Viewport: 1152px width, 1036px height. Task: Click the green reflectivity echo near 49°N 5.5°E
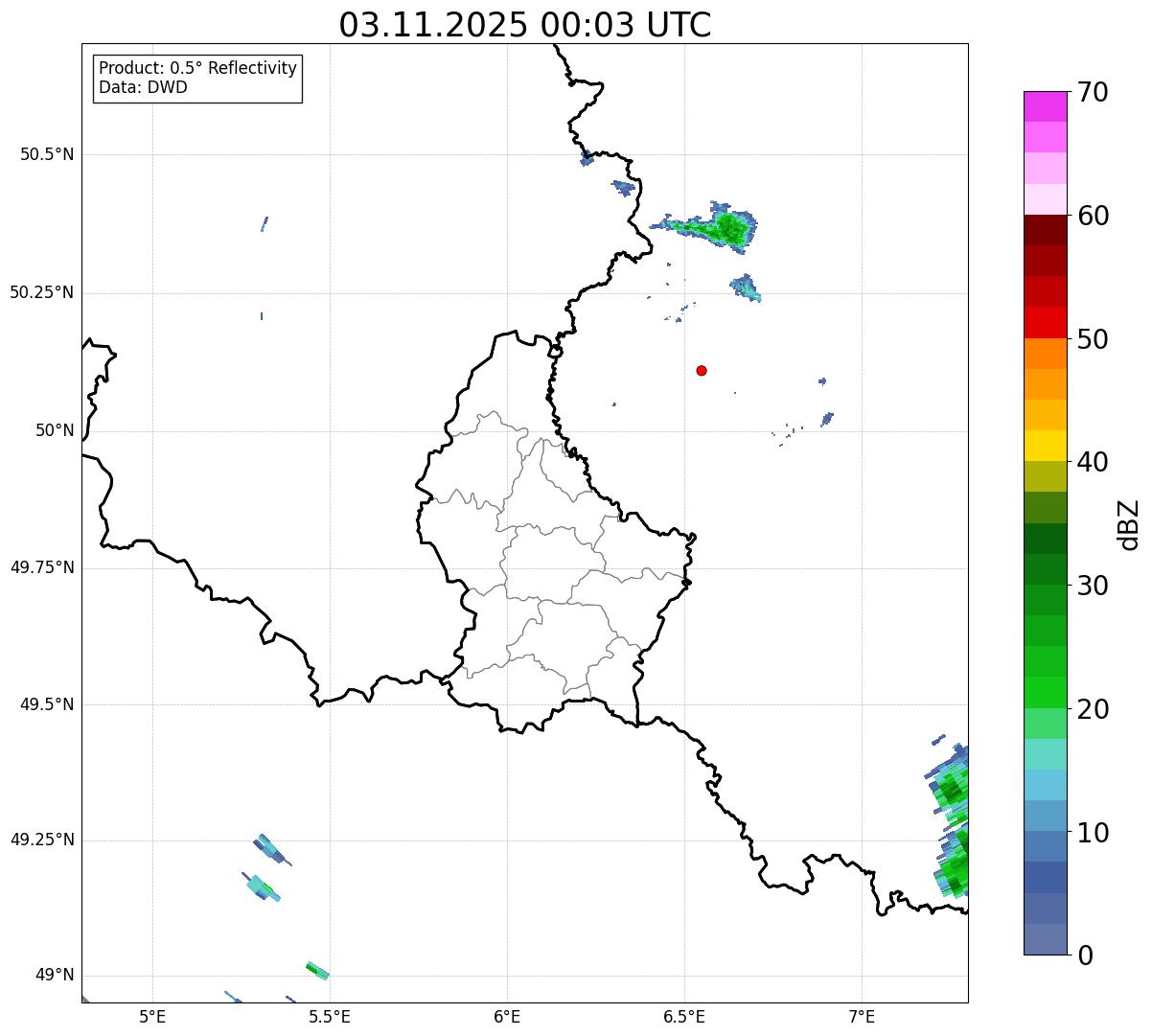317,971
